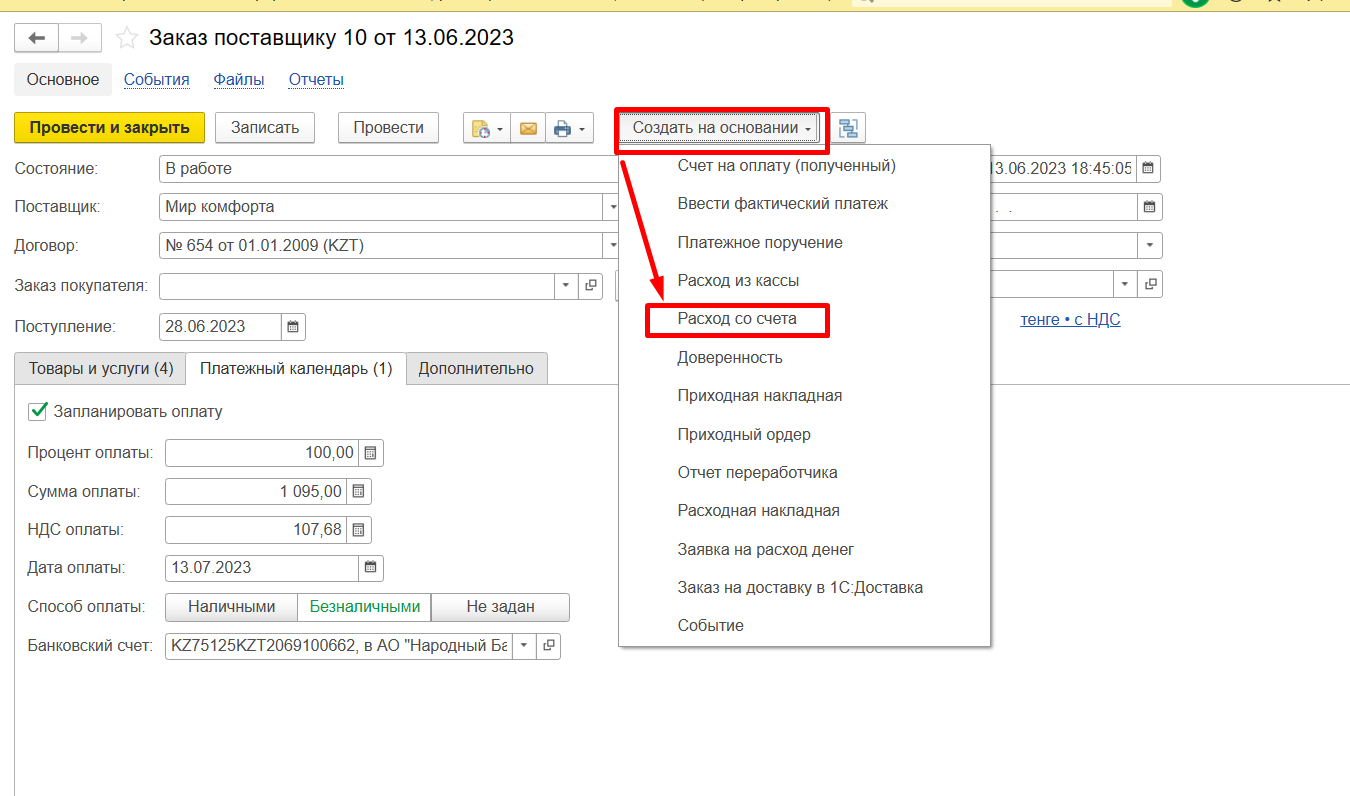Choose Расход со счета menu item
Screen dimensions: 1350x796
pyautogui.click(x=737, y=319)
